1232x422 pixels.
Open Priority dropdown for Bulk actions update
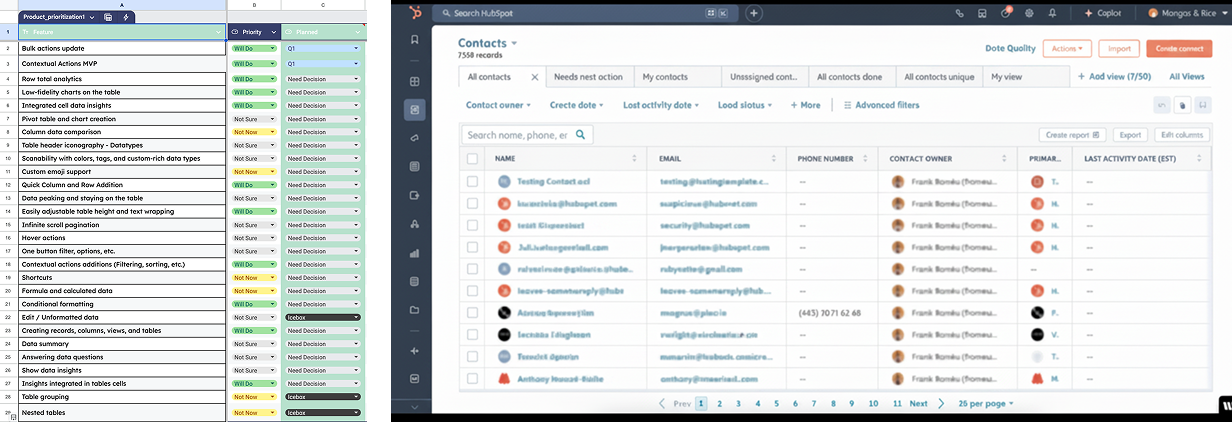click(254, 48)
